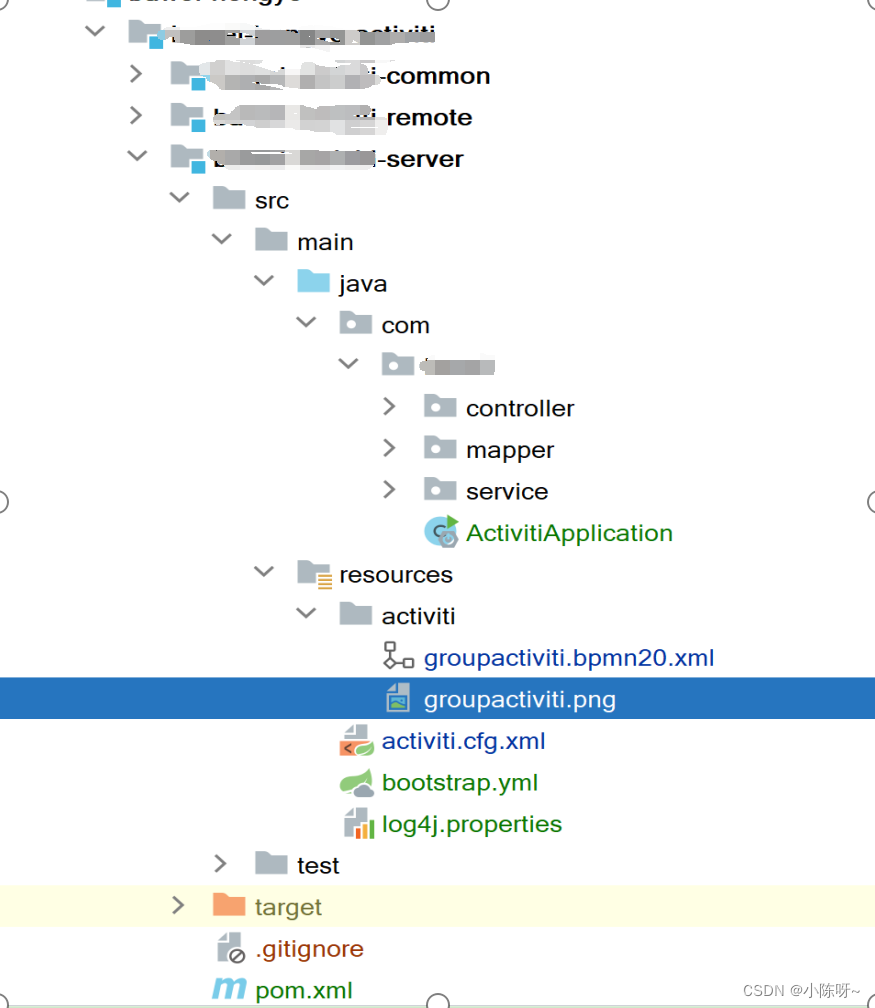Open the activiti.cfg.xml file

point(463,740)
